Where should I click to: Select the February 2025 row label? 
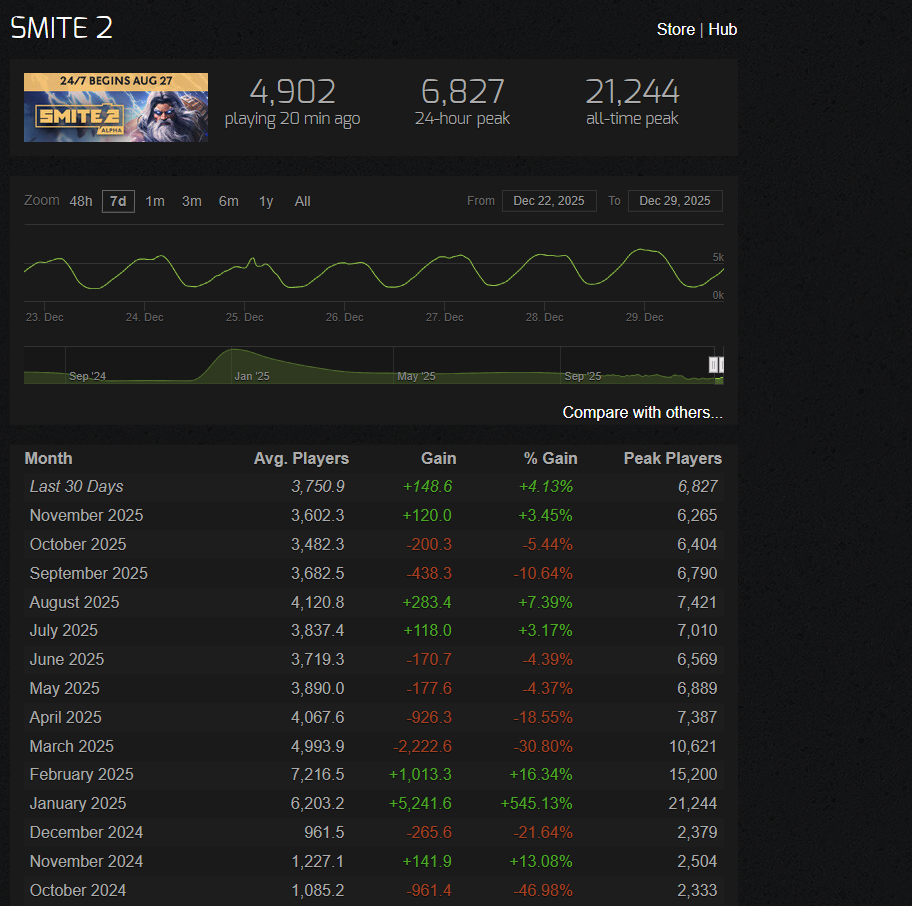coord(81,775)
